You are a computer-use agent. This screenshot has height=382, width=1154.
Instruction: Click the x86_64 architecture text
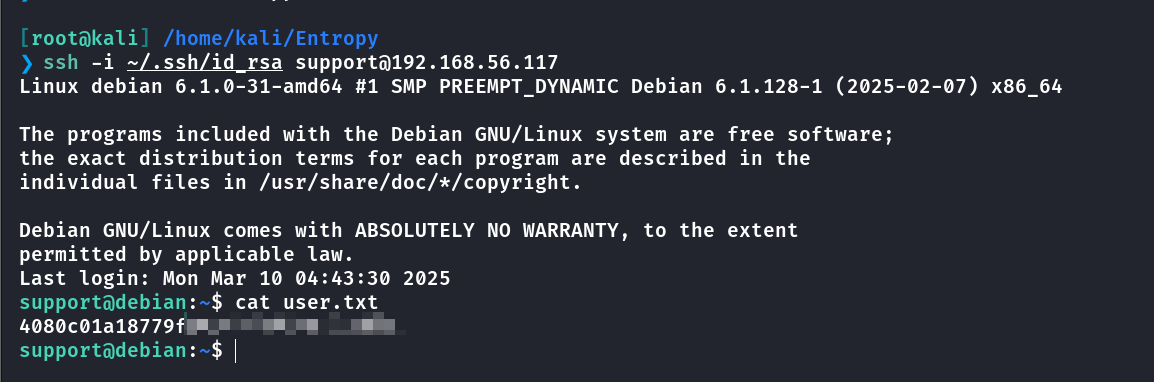(x=1027, y=87)
